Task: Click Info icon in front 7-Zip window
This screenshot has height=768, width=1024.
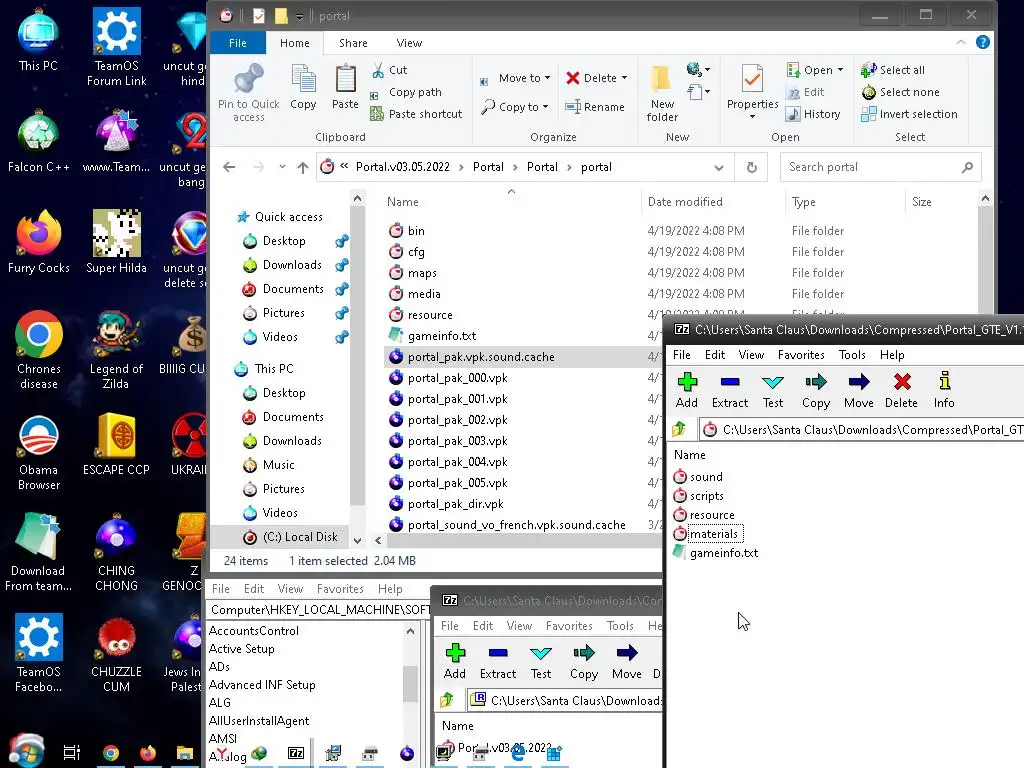Action: click(944, 381)
